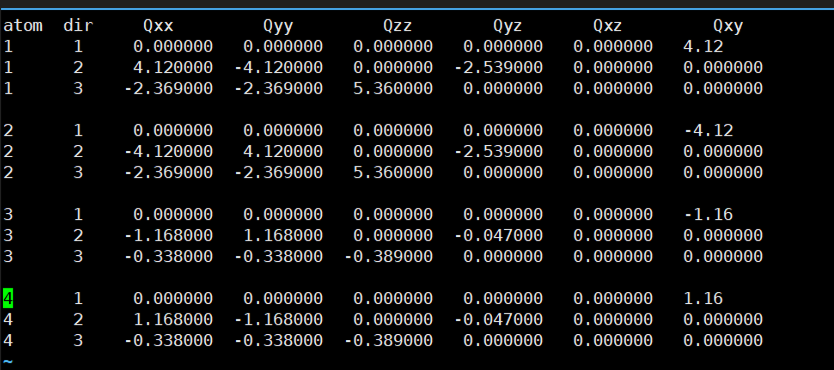Click Qxx value -0.338000 for atom 4 dir 3
This screenshot has width=834, height=370.
(x=168, y=340)
